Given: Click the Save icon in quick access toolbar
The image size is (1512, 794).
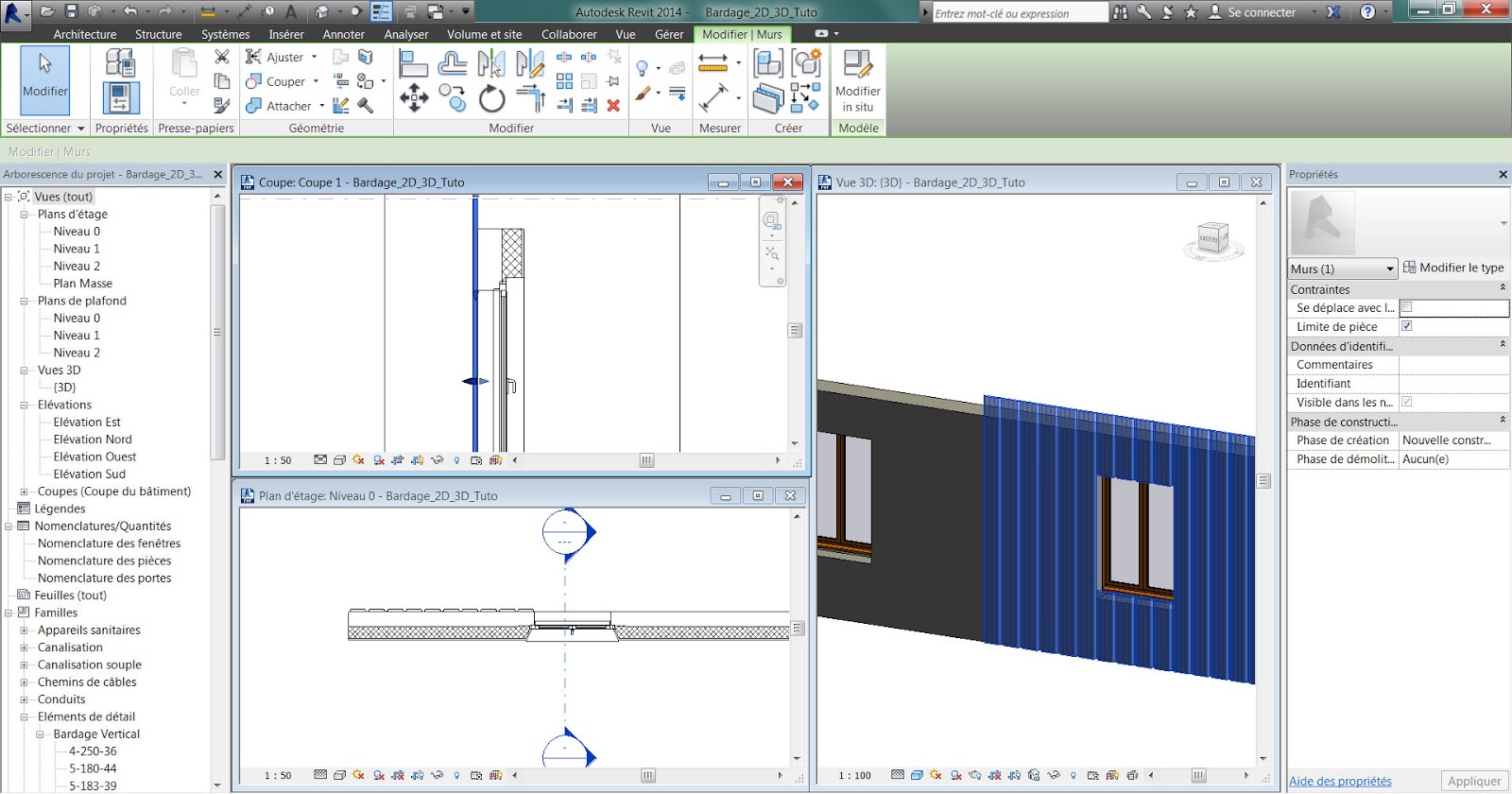Looking at the screenshot, I should point(71,12).
